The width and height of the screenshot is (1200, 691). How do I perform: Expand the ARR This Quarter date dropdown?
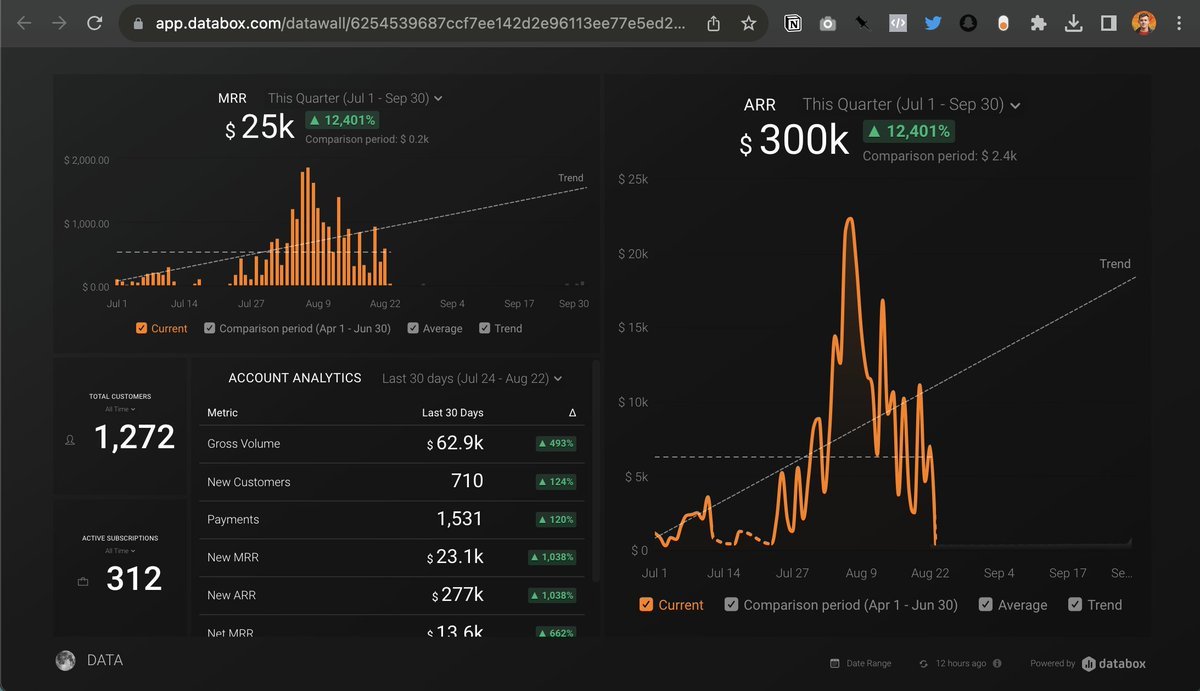click(911, 105)
